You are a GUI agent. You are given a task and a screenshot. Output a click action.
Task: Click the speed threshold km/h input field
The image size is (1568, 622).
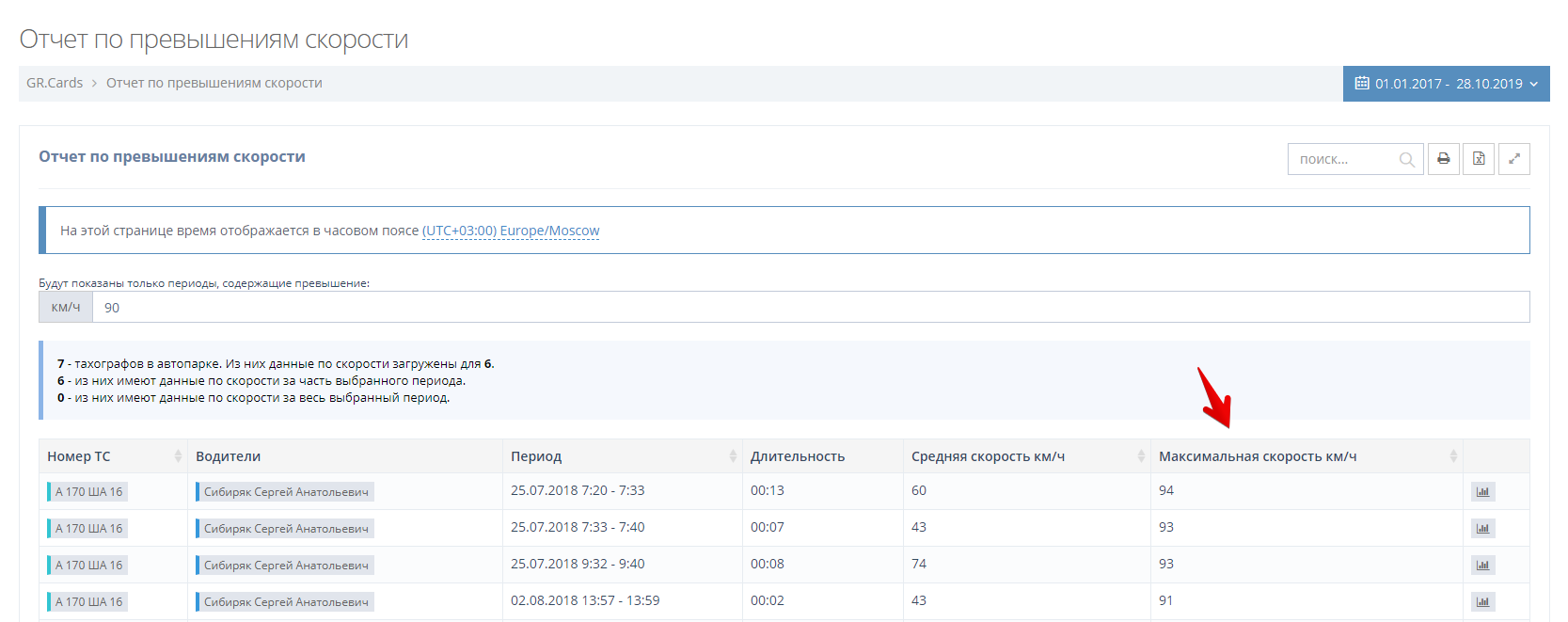coord(809,308)
